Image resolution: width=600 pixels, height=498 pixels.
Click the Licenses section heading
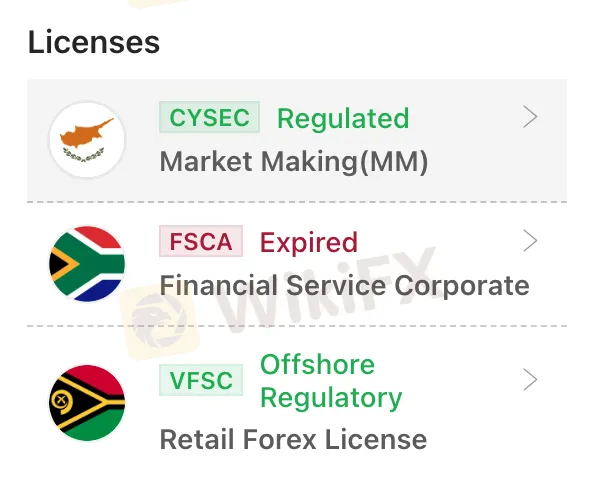(94, 43)
